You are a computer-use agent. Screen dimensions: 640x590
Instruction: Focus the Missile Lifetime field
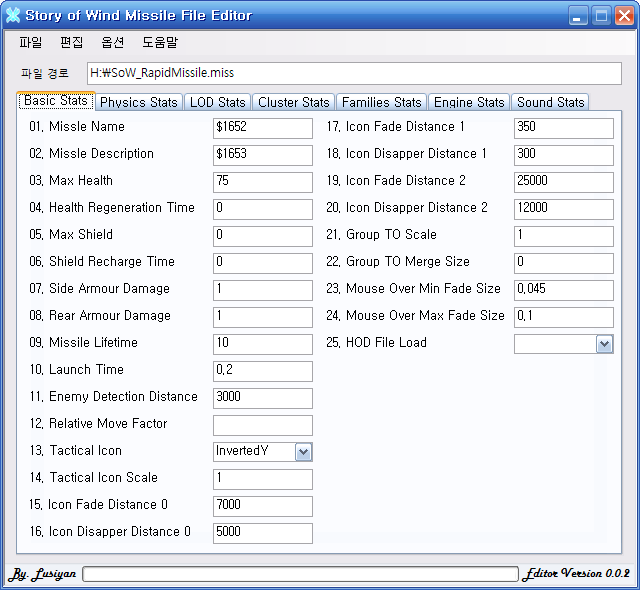[x=263, y=344]
